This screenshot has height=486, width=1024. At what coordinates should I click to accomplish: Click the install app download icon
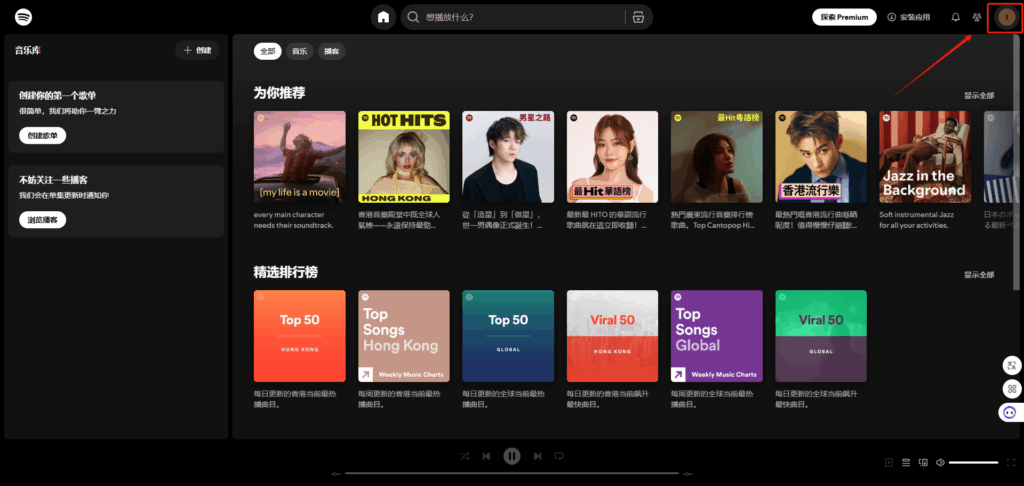click(x=891, y=17)
